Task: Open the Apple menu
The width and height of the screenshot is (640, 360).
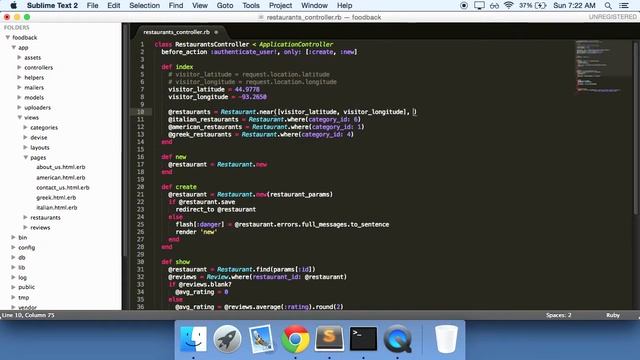Action: (13, 5)
